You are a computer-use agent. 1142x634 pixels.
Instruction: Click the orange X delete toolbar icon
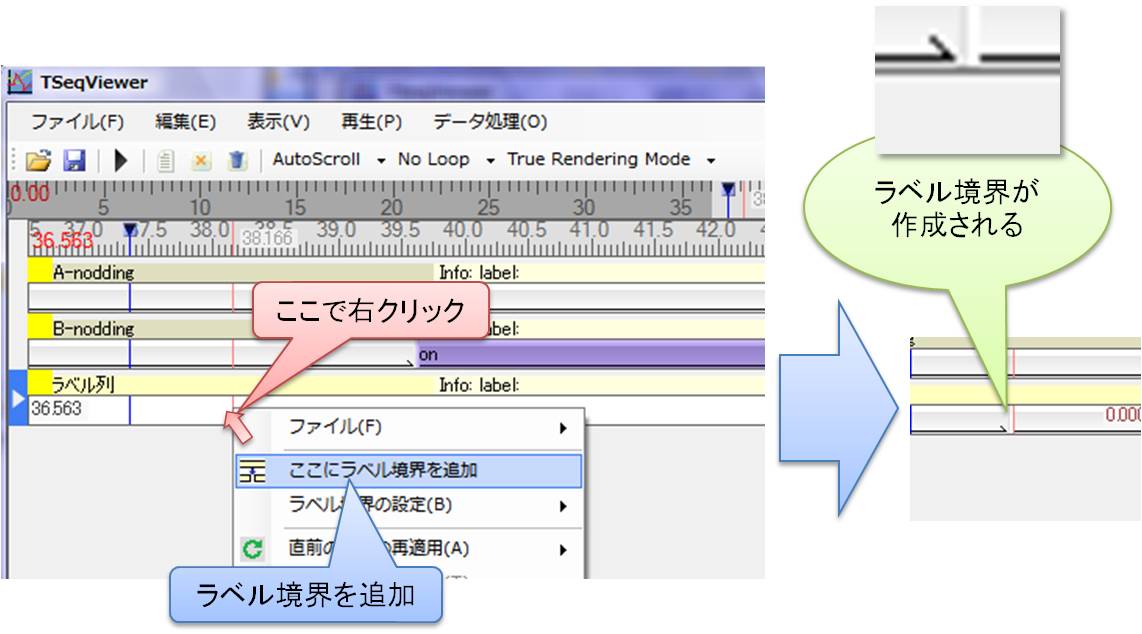pyautogui.click(x=201, y=160)
